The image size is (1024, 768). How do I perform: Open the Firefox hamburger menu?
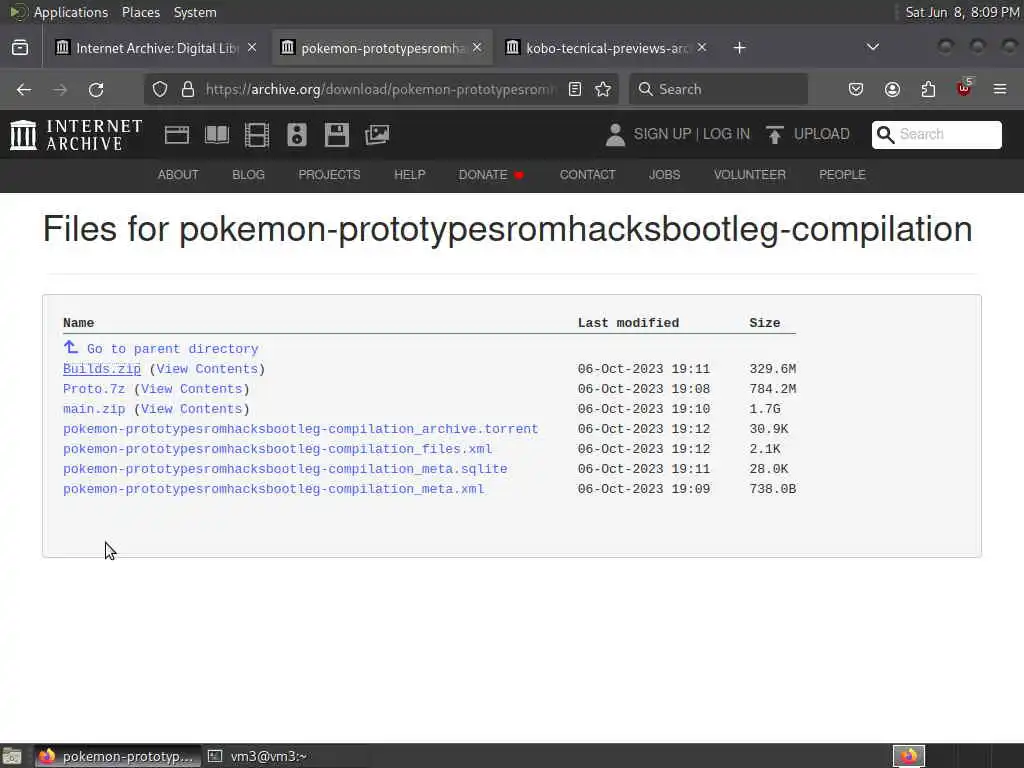coord(1000,89)
